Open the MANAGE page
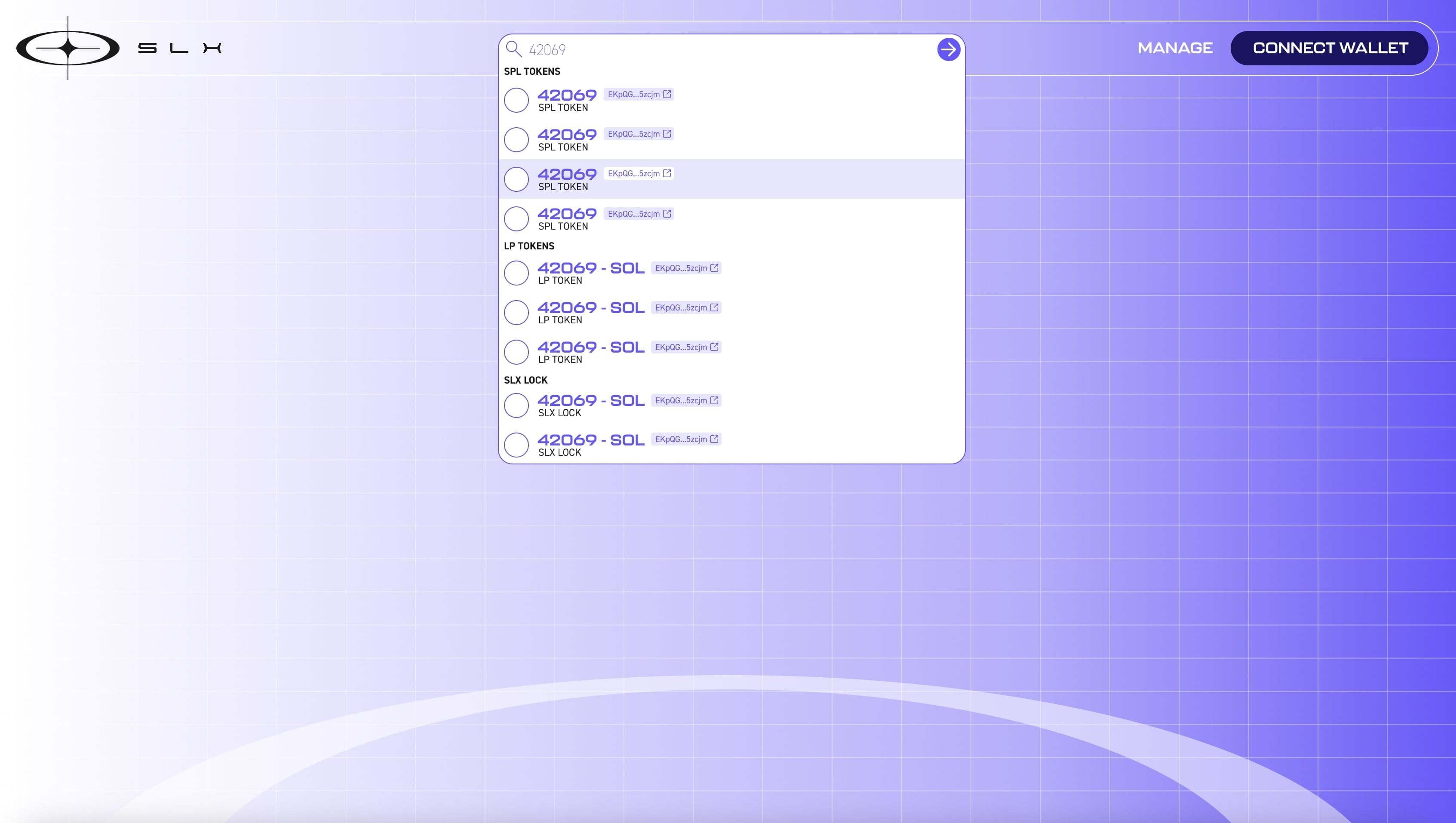Screen dimensions: 1456x823 tap(1175, 48)
